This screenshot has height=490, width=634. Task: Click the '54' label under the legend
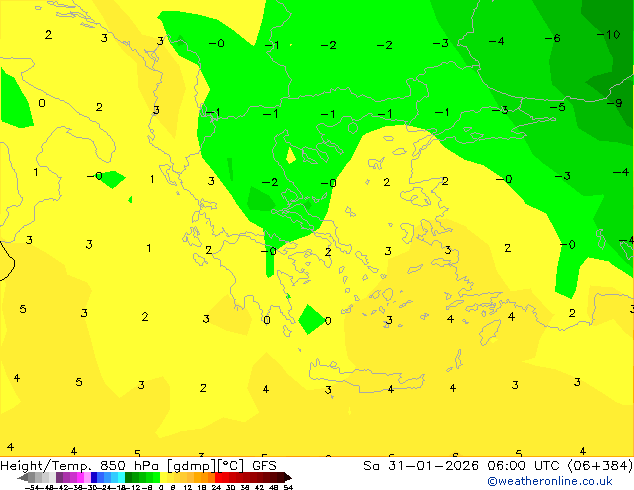[288, 487]
